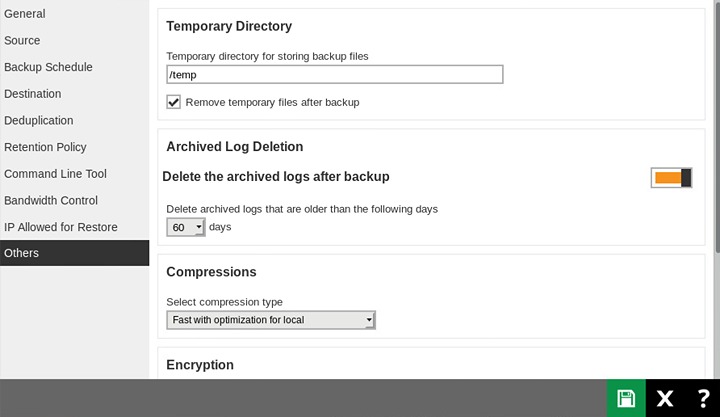Click the X cancel icon at bottom
Screen dimensions: 720x417
pyautogui.click(x=665, y=398)
